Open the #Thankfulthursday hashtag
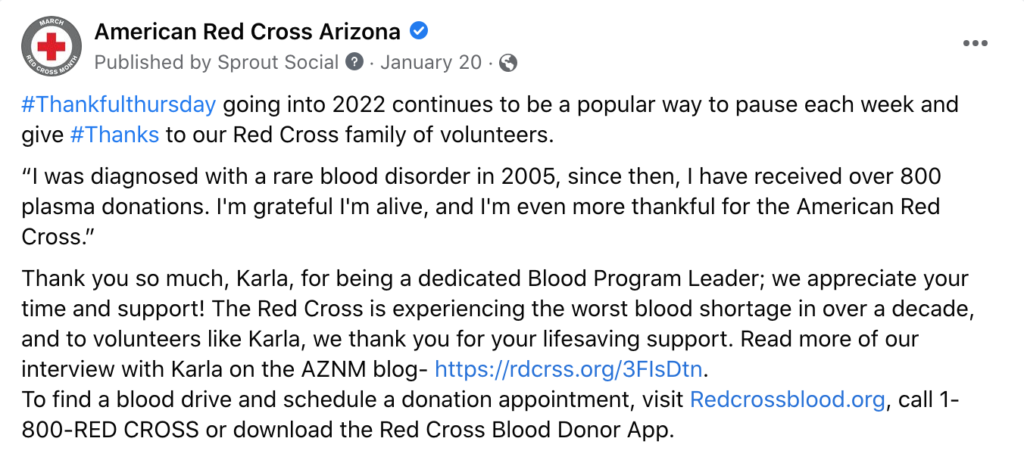The image size is (1024, 460). point(119,105)
